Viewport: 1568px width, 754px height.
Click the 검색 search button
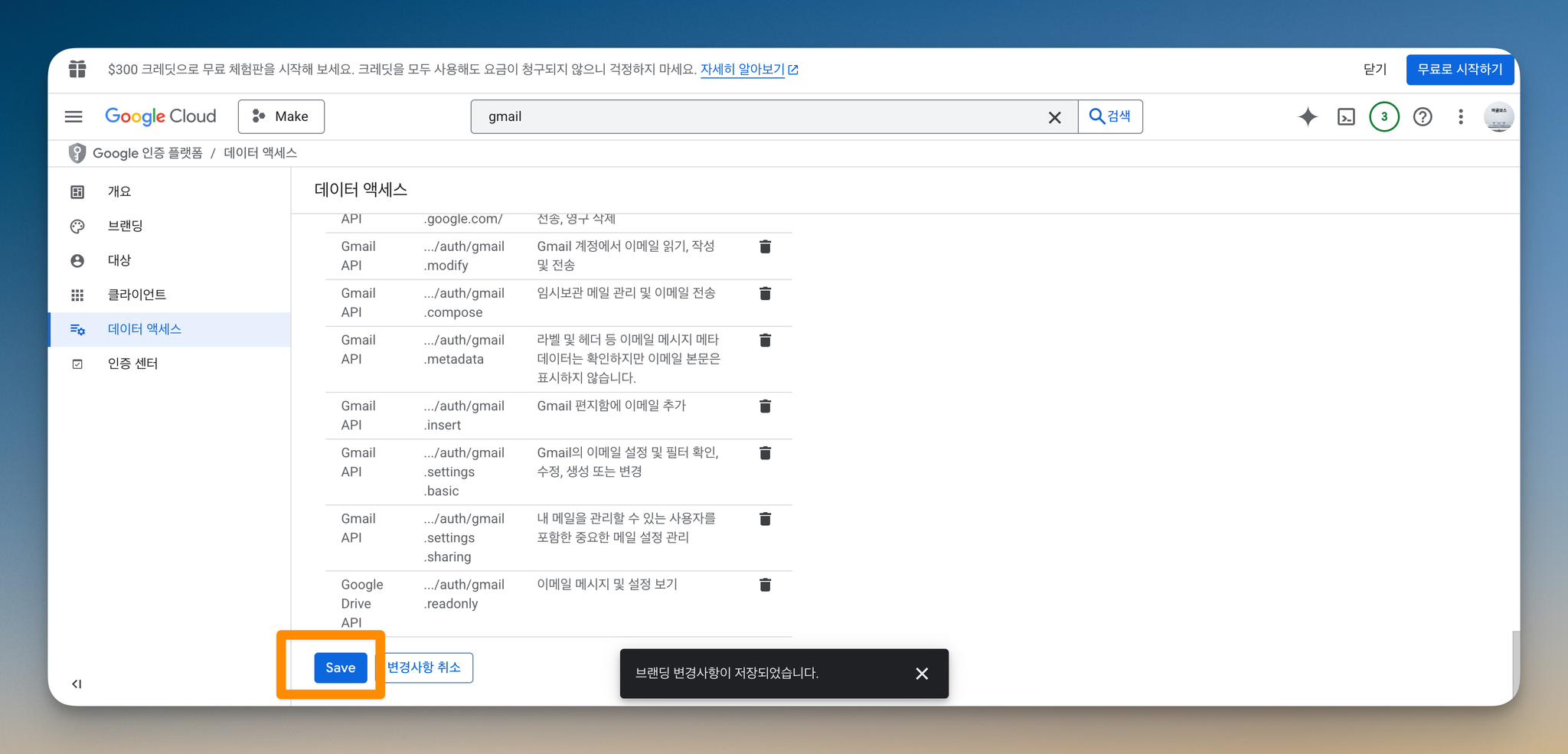1110,116
